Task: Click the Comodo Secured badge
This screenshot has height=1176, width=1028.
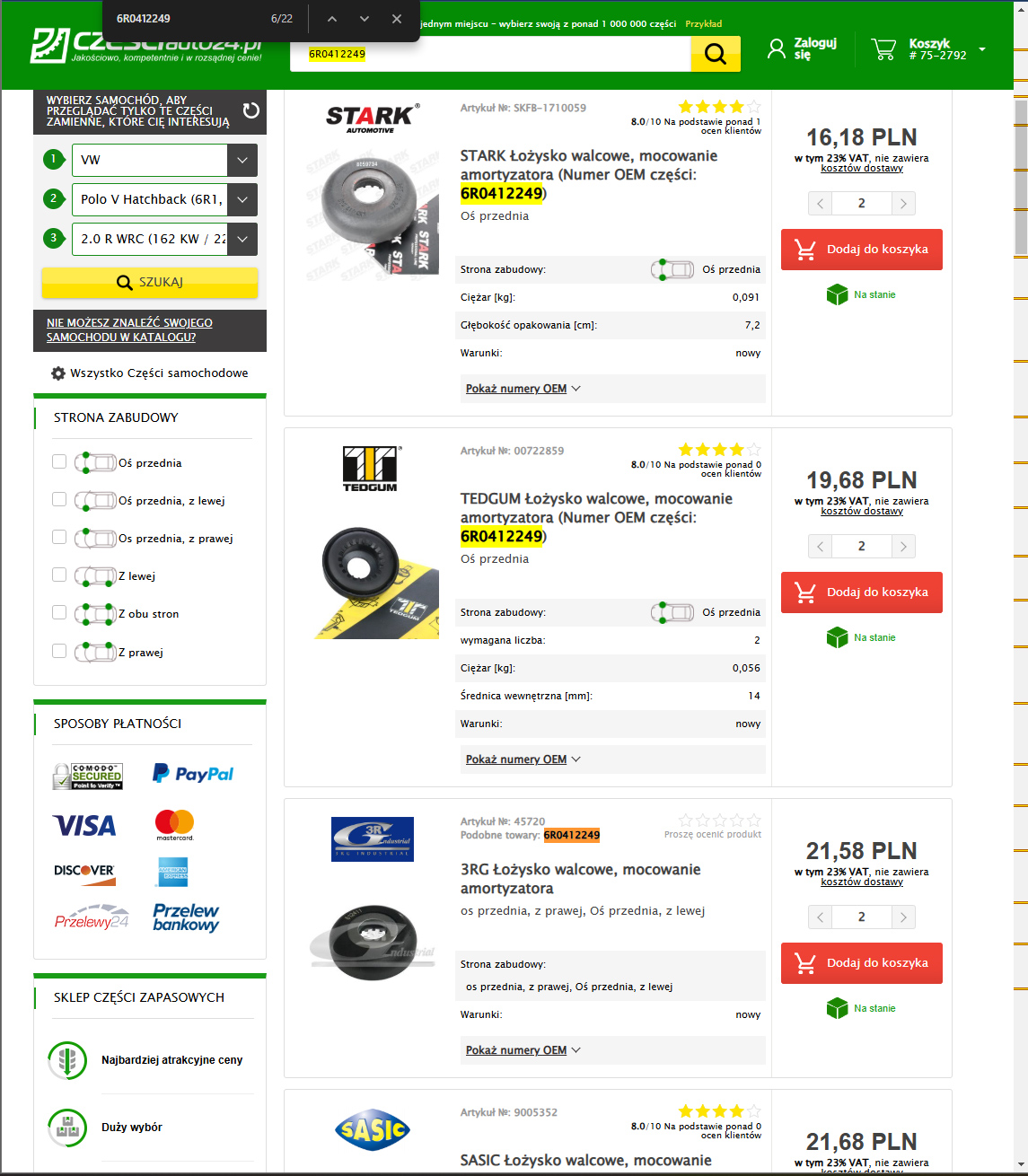Action: (x=87, y=777)
